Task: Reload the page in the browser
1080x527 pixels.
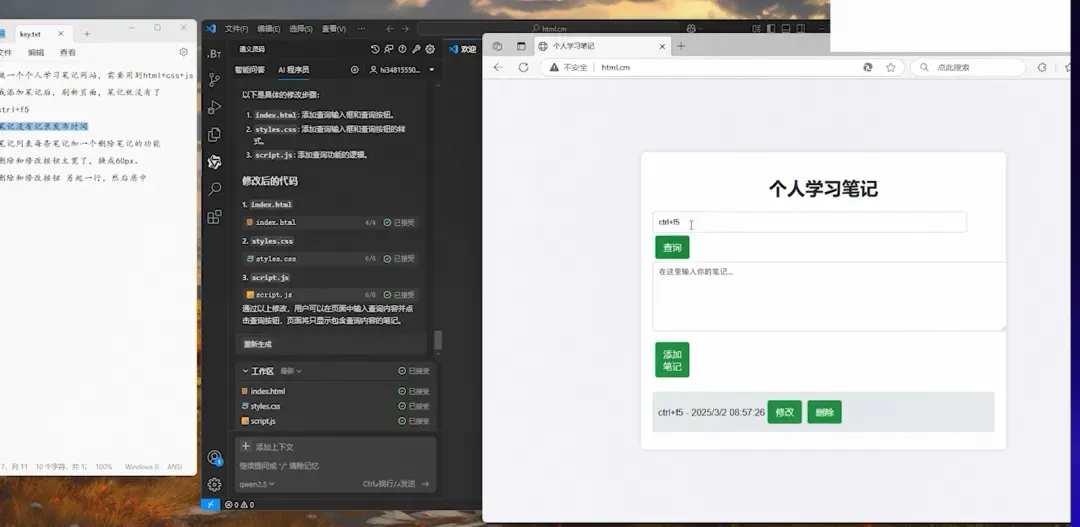Action: pyautogui.click(x=523, y=68)
